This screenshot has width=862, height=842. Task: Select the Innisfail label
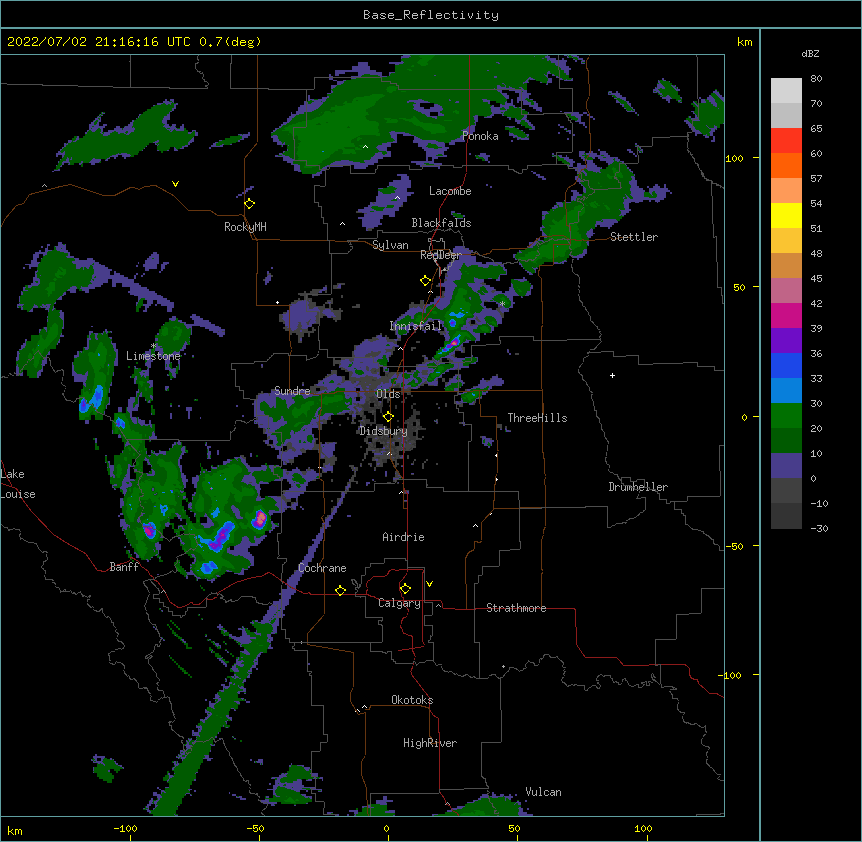click(x=416, y=326)
